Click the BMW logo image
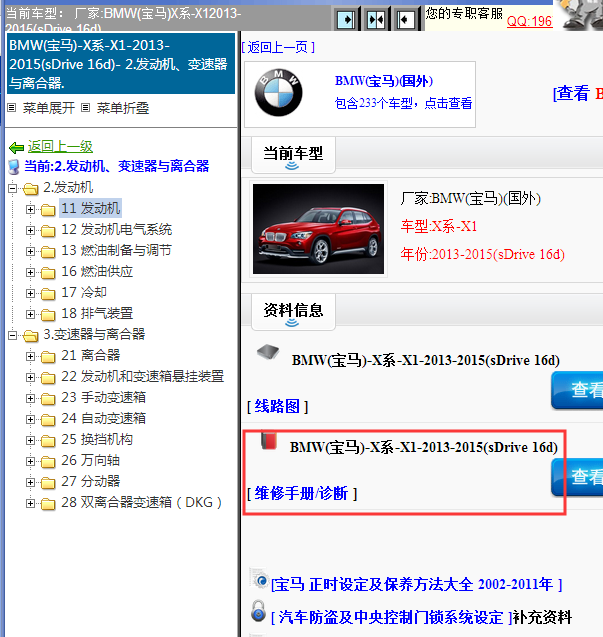This screenshot has width=603, height=637. tap(278, 93)
